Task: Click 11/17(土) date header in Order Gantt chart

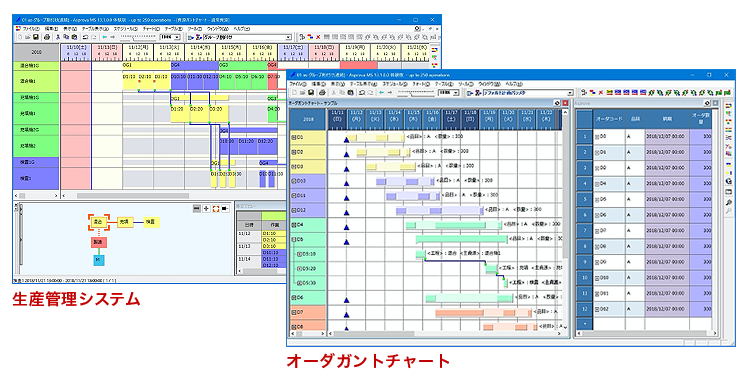Action: [x=451, y=119]
